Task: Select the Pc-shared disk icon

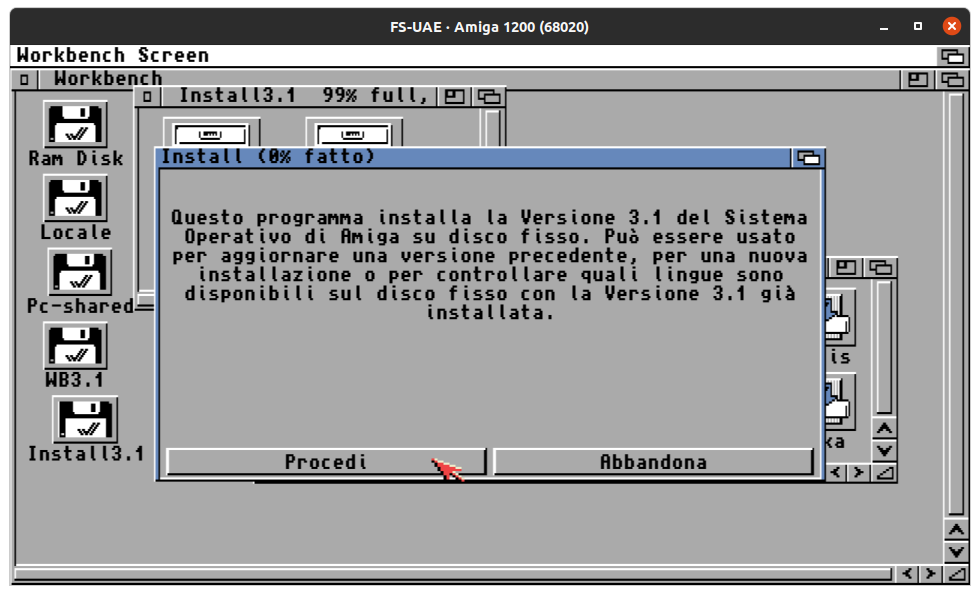Action: (79, 272)
